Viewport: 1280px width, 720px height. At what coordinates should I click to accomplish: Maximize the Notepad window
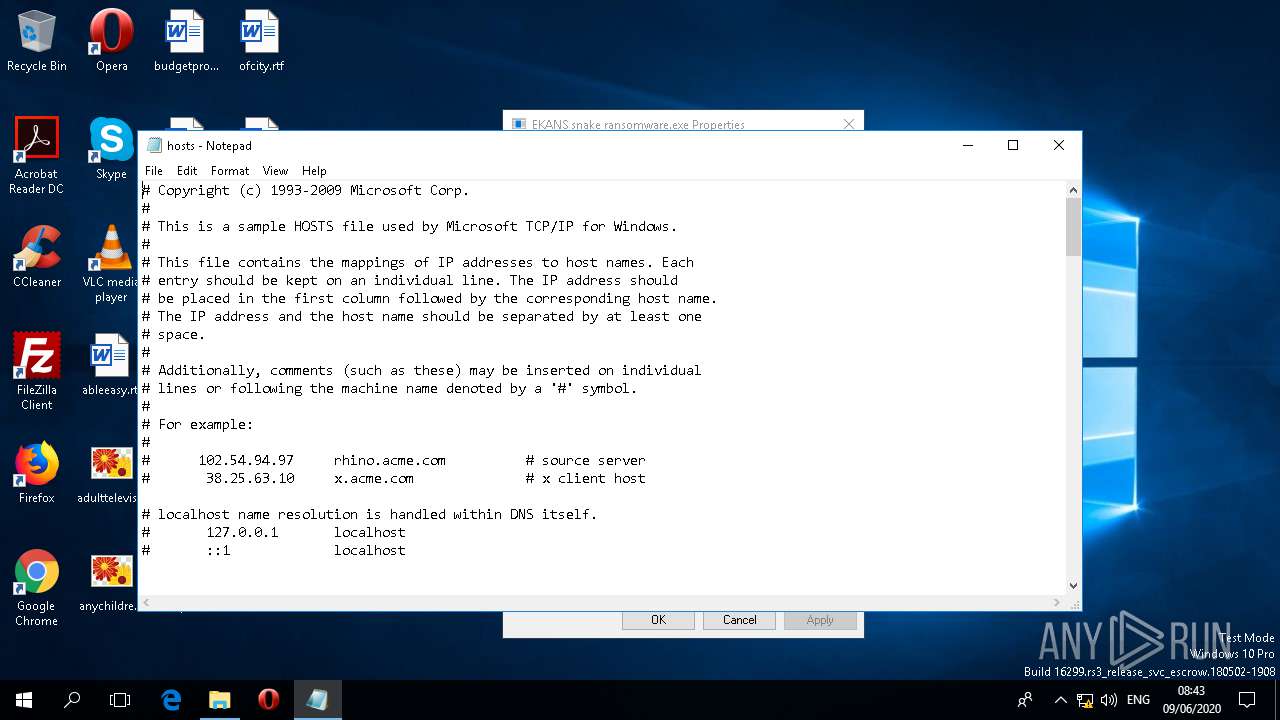(x=1013, y=145)
